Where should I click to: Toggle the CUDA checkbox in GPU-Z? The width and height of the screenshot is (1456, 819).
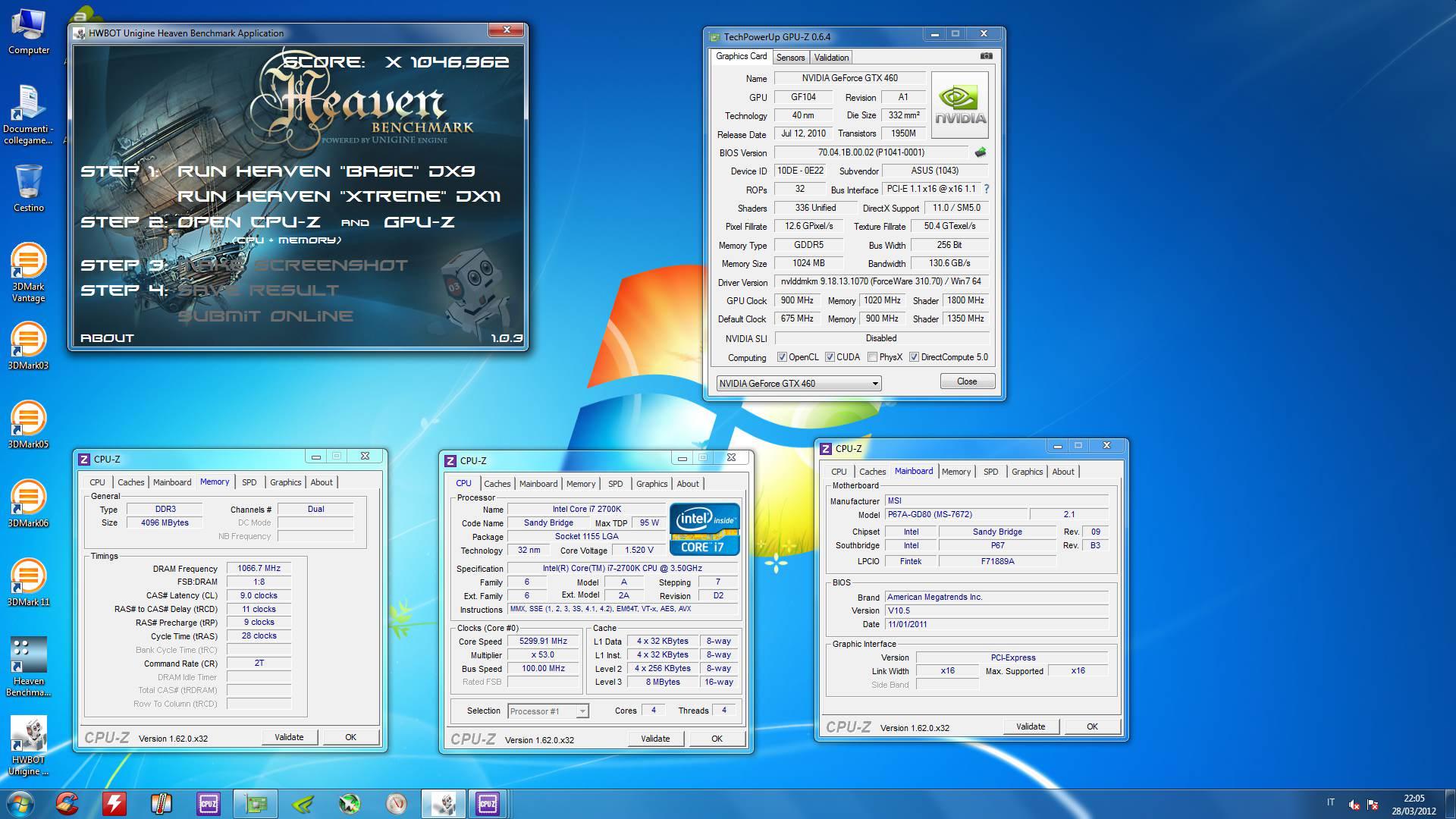coord(830,357)
